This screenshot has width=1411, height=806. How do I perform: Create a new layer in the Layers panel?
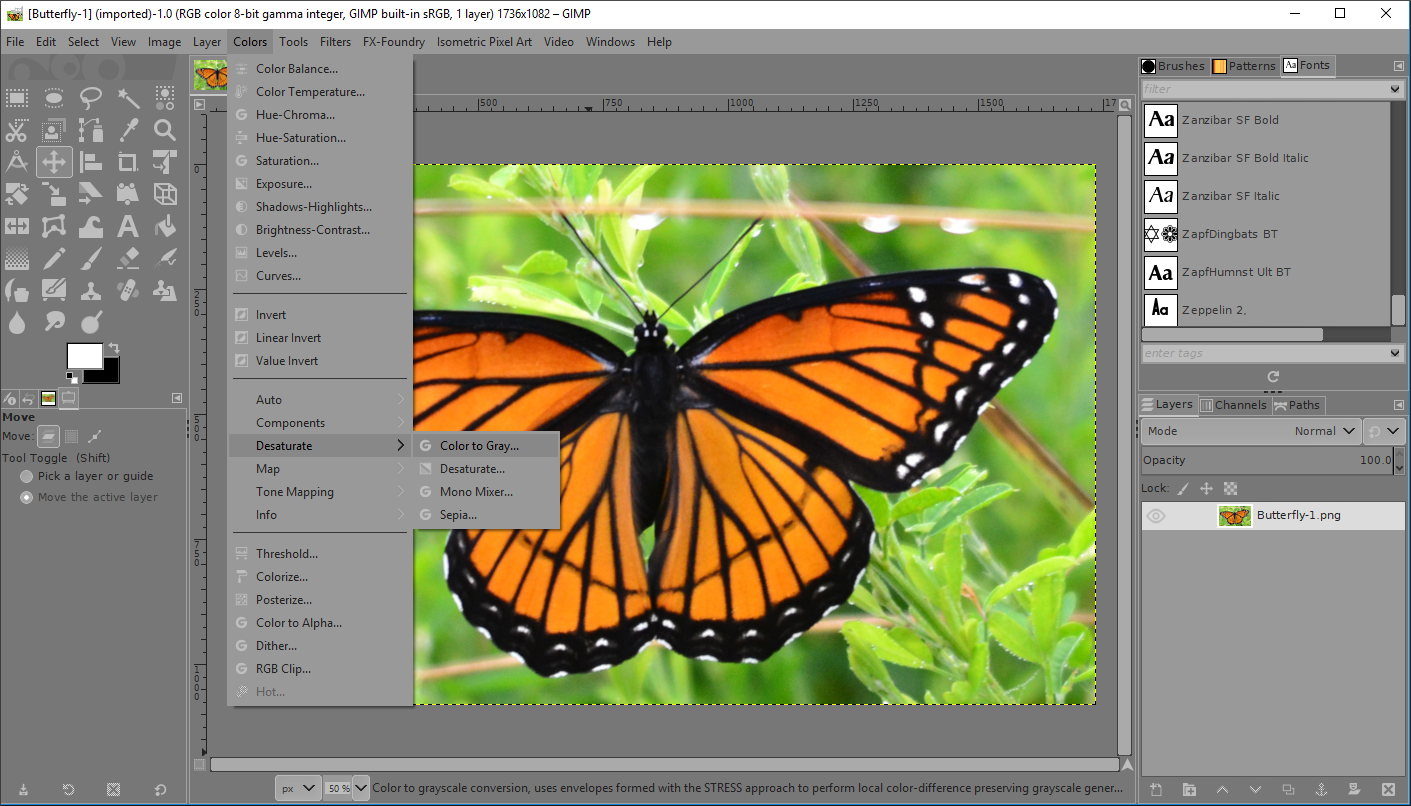(x=1155, y=790)
